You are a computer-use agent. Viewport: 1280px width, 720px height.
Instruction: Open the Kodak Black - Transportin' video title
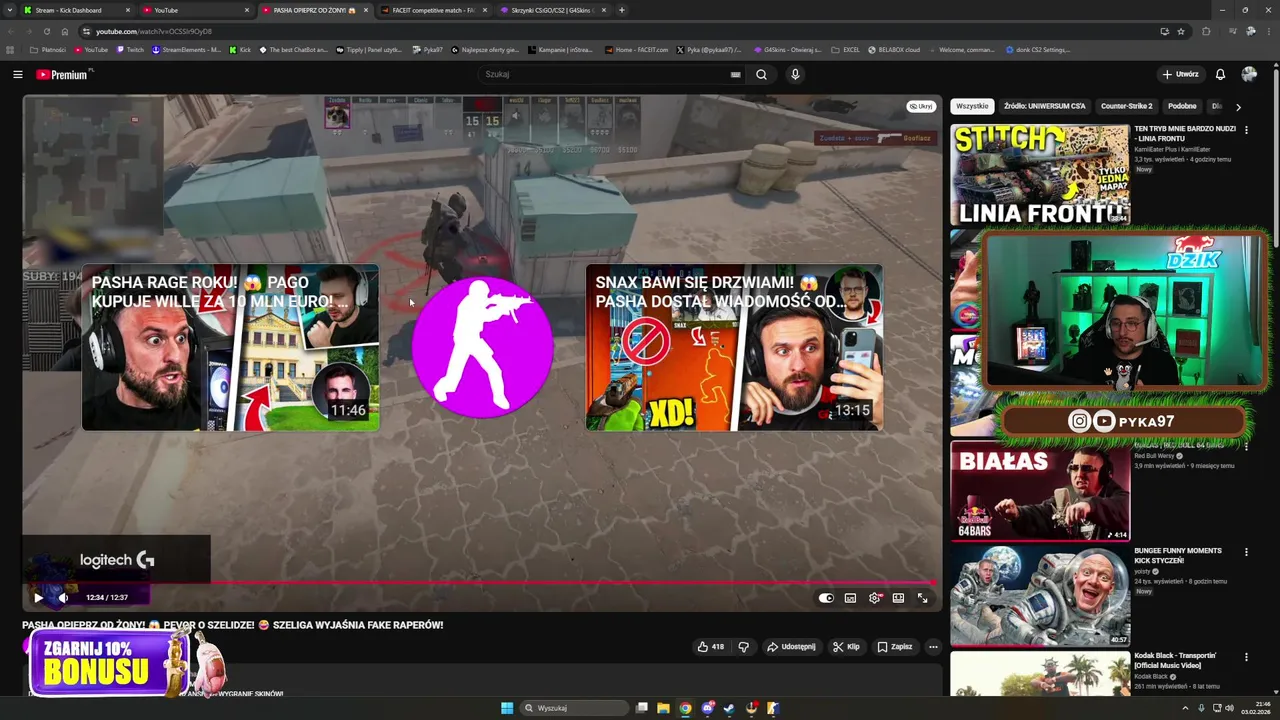click(1175, 660)
